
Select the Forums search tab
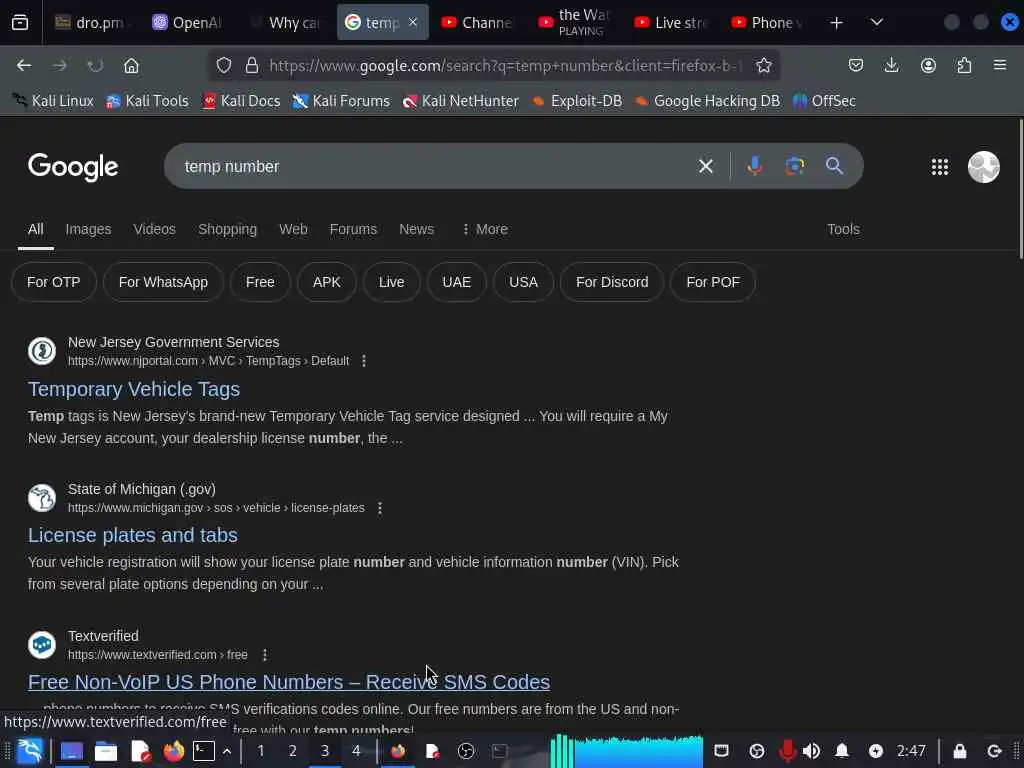tap(353, 229)
